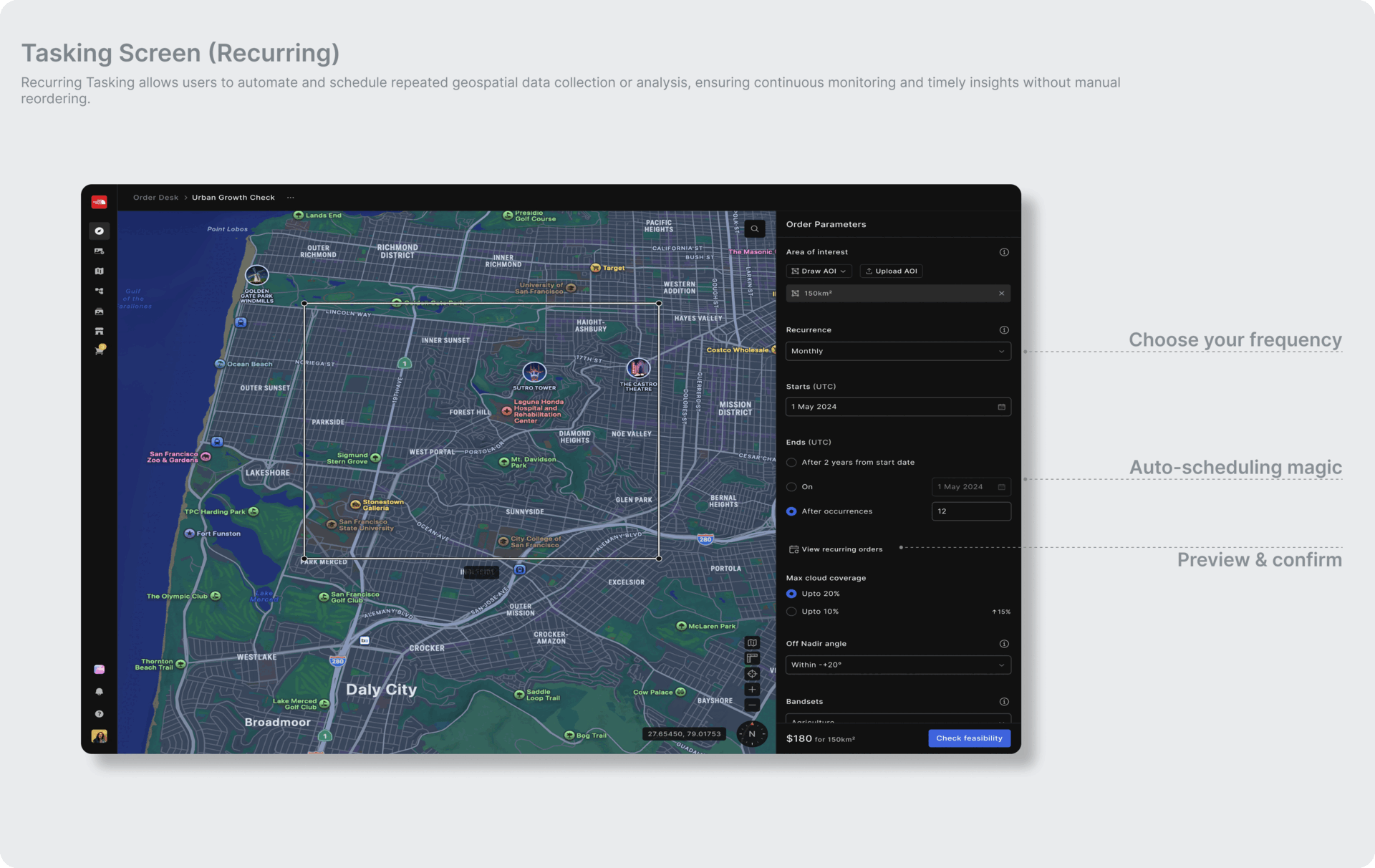Click the Recurrence info icon
This screenshot has width=1375, height=868.
point(1004,330)
